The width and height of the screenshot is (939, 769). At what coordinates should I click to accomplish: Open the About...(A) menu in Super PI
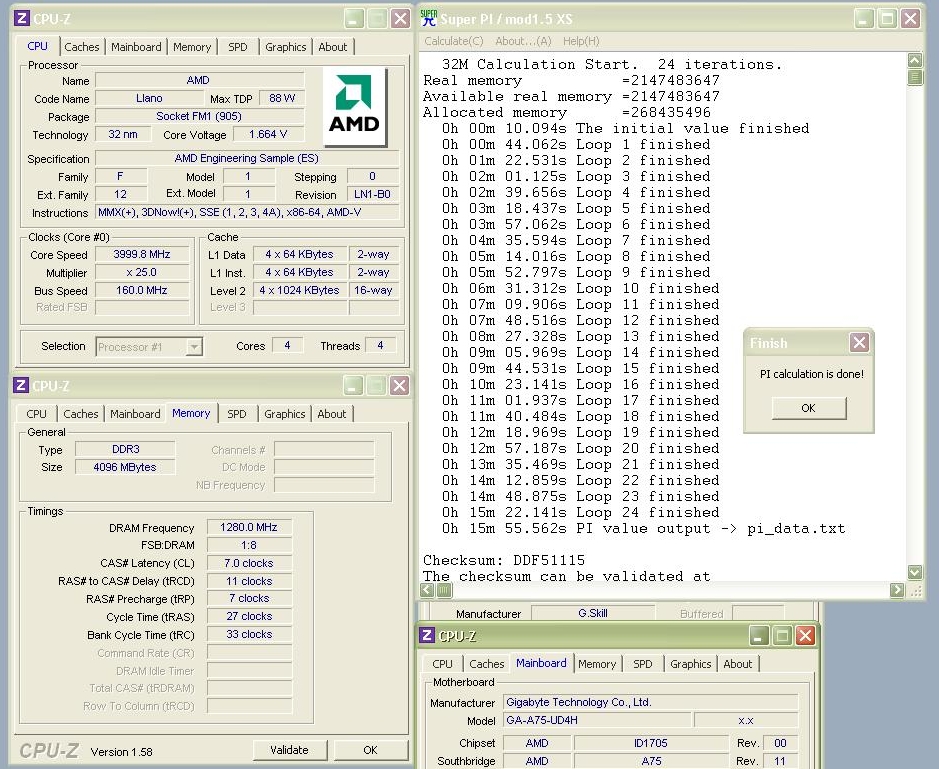pos(523,41)
